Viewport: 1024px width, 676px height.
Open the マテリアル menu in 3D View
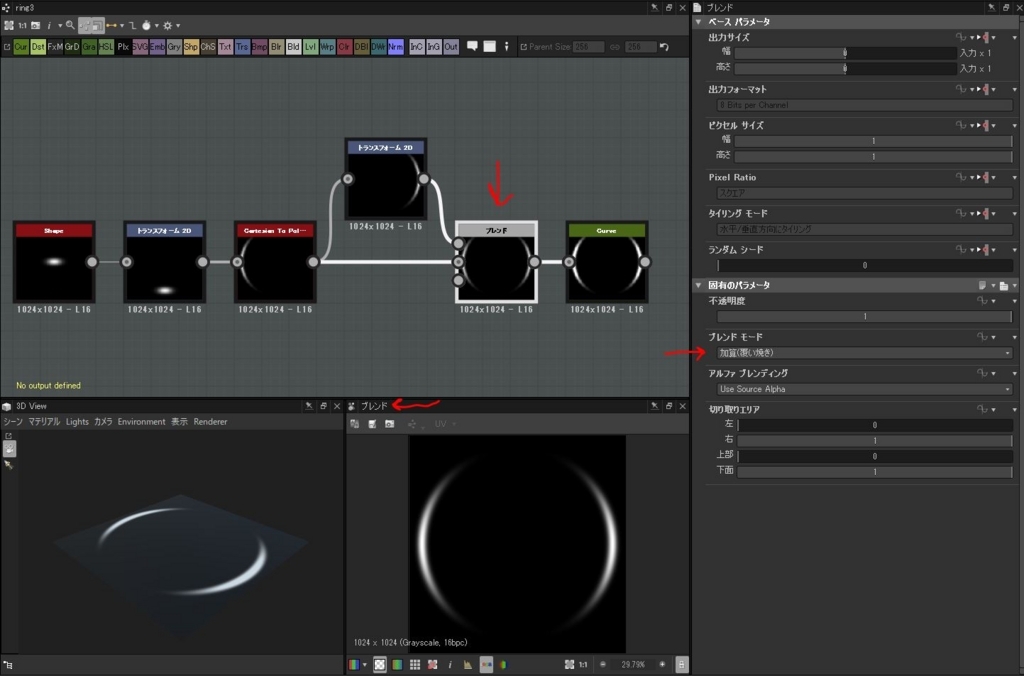[x=44, y=422]
